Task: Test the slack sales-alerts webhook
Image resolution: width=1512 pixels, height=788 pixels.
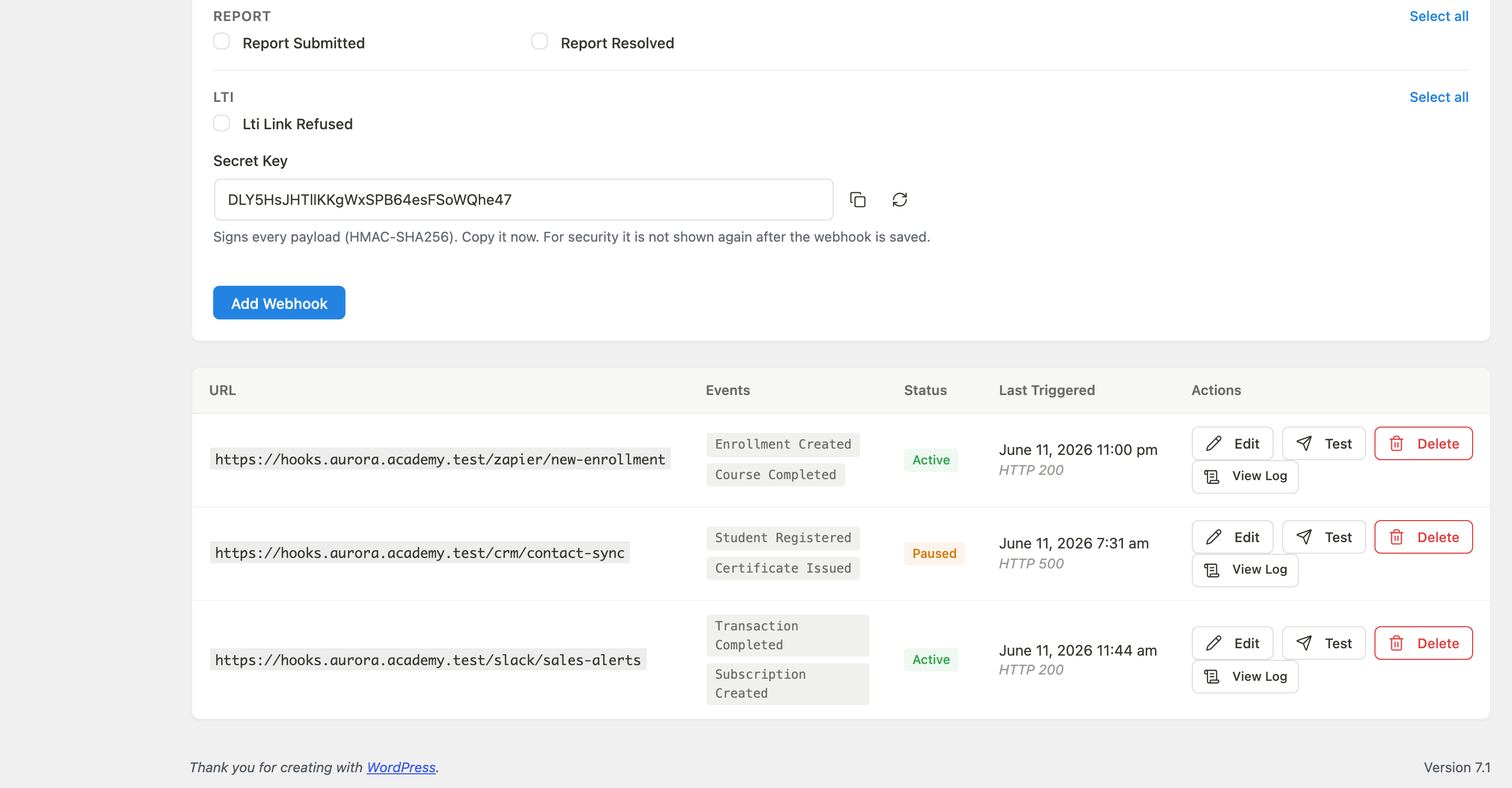Action: point(1324,643)
